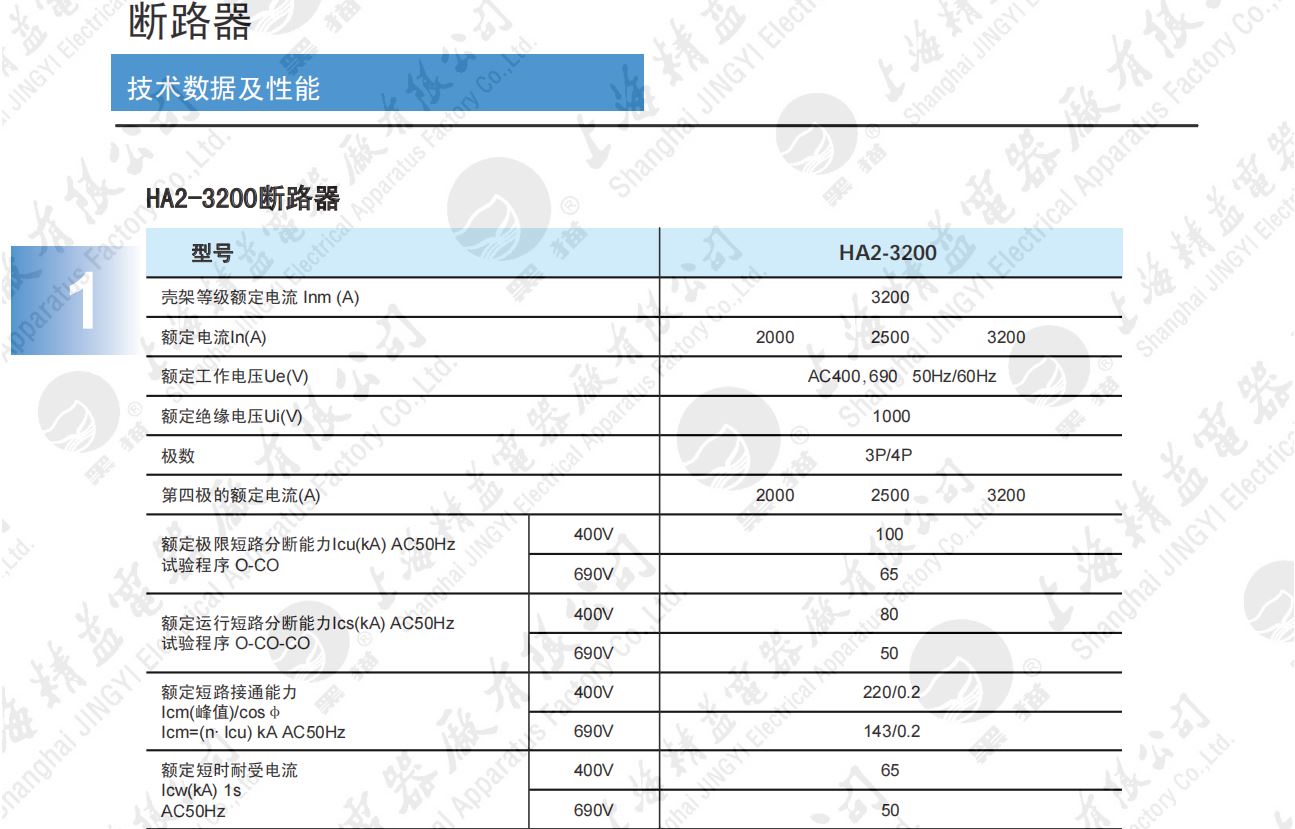Select 3200 in the 第四极的额定电流 row
The height and width of the screenshot is (829, 1295).
[1006, 495]
